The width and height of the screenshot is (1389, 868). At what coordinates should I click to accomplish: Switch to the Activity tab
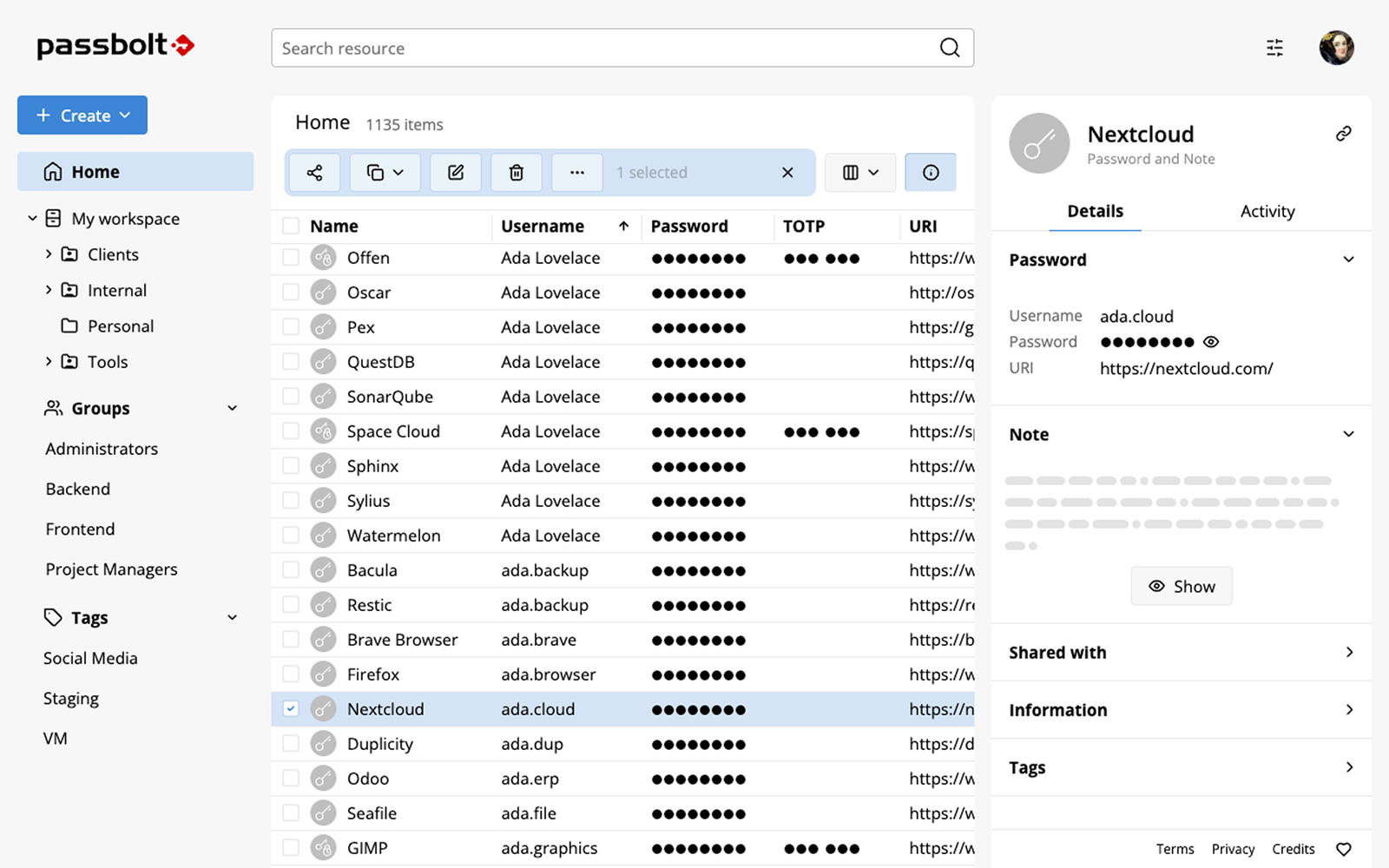(x=1267, y=211)
